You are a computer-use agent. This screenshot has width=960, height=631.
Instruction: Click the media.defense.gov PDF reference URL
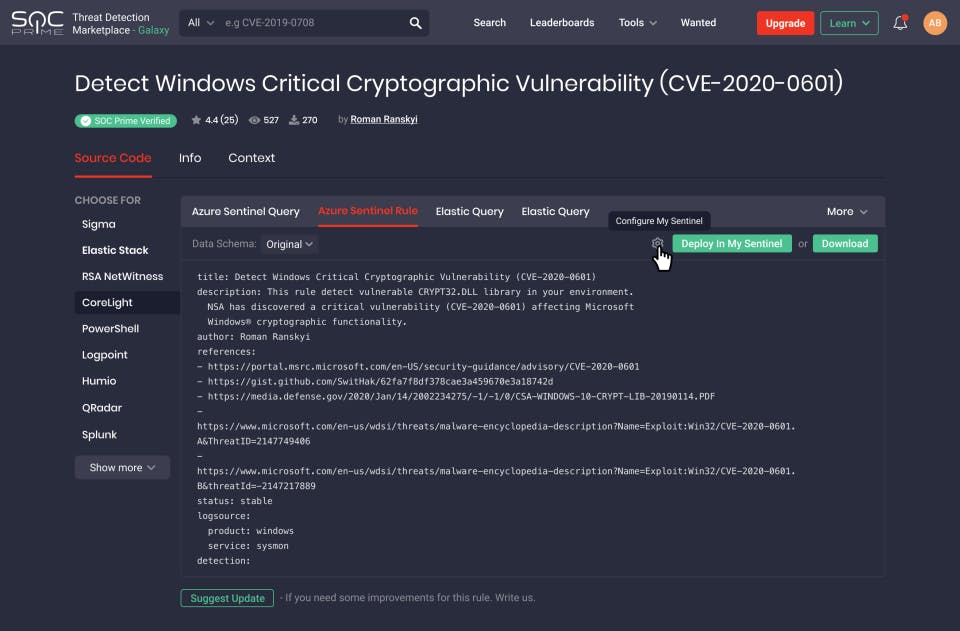[461, 397]
